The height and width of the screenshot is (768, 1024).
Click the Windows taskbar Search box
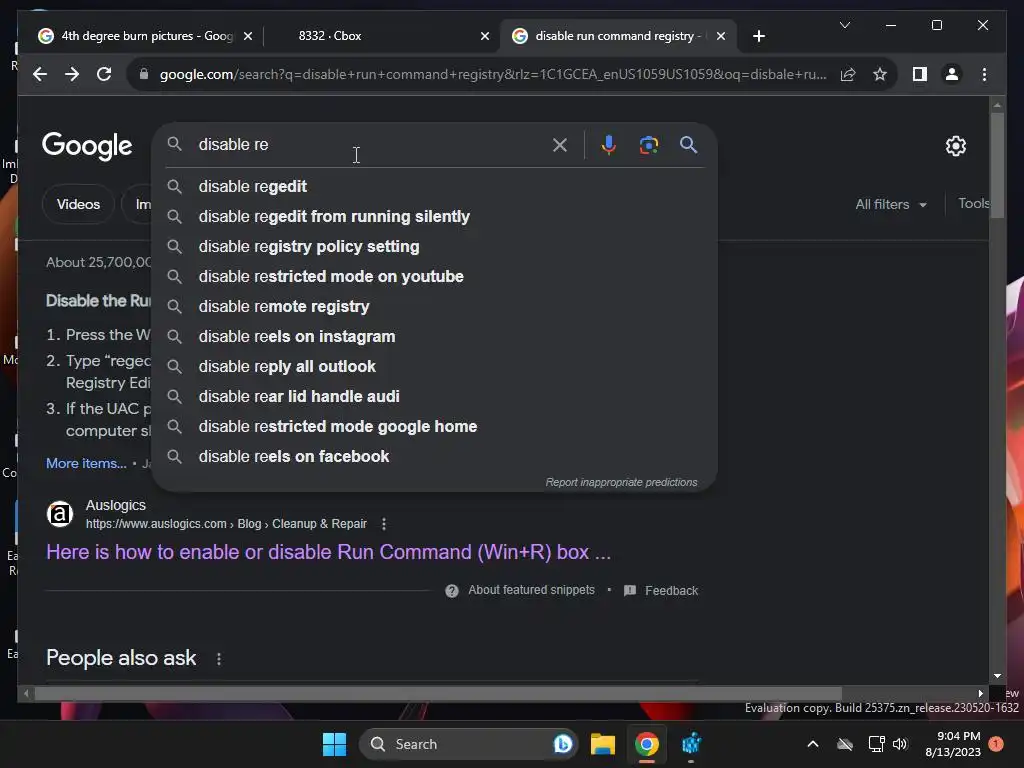click(x=468, y=744)
